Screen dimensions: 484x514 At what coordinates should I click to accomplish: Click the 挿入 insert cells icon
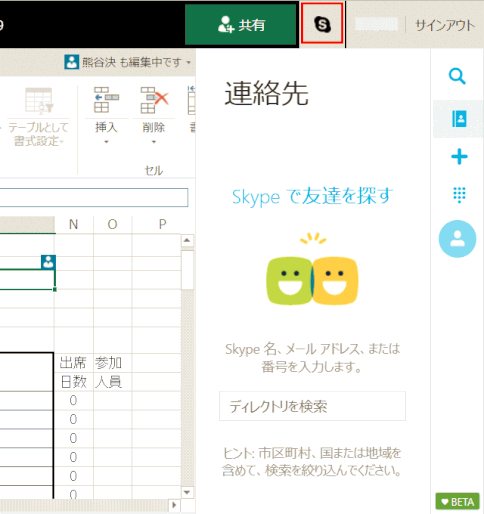(x=106, y=100)
